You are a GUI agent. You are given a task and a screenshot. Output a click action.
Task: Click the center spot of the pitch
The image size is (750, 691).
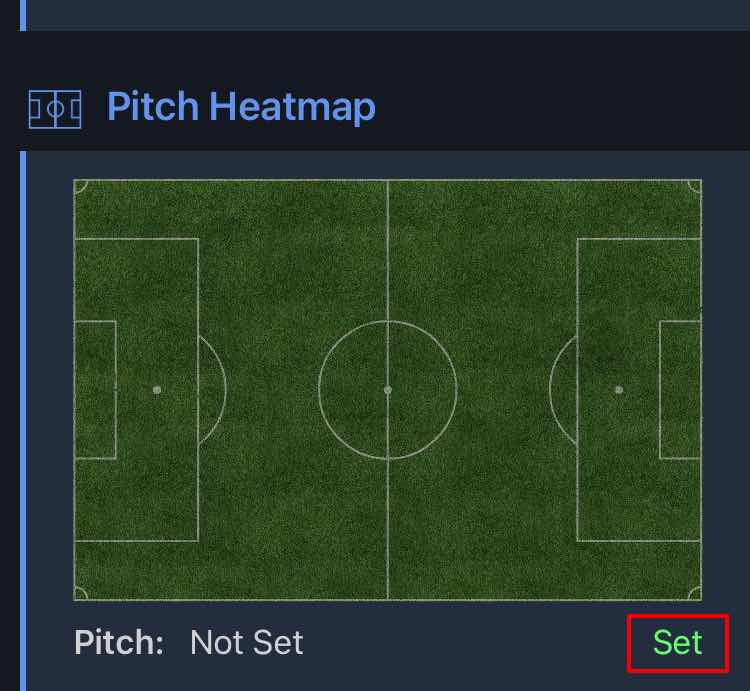(x=388, y=389)
